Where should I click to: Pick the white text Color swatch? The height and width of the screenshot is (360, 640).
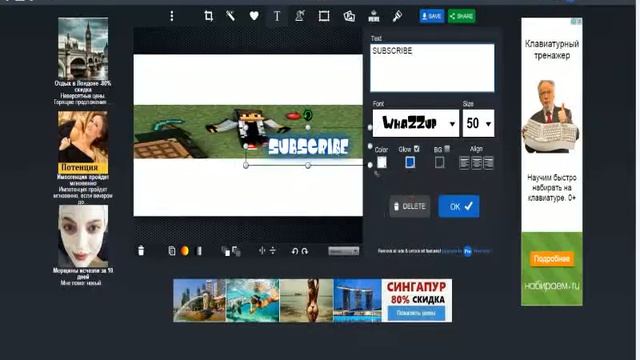(382, 162)
